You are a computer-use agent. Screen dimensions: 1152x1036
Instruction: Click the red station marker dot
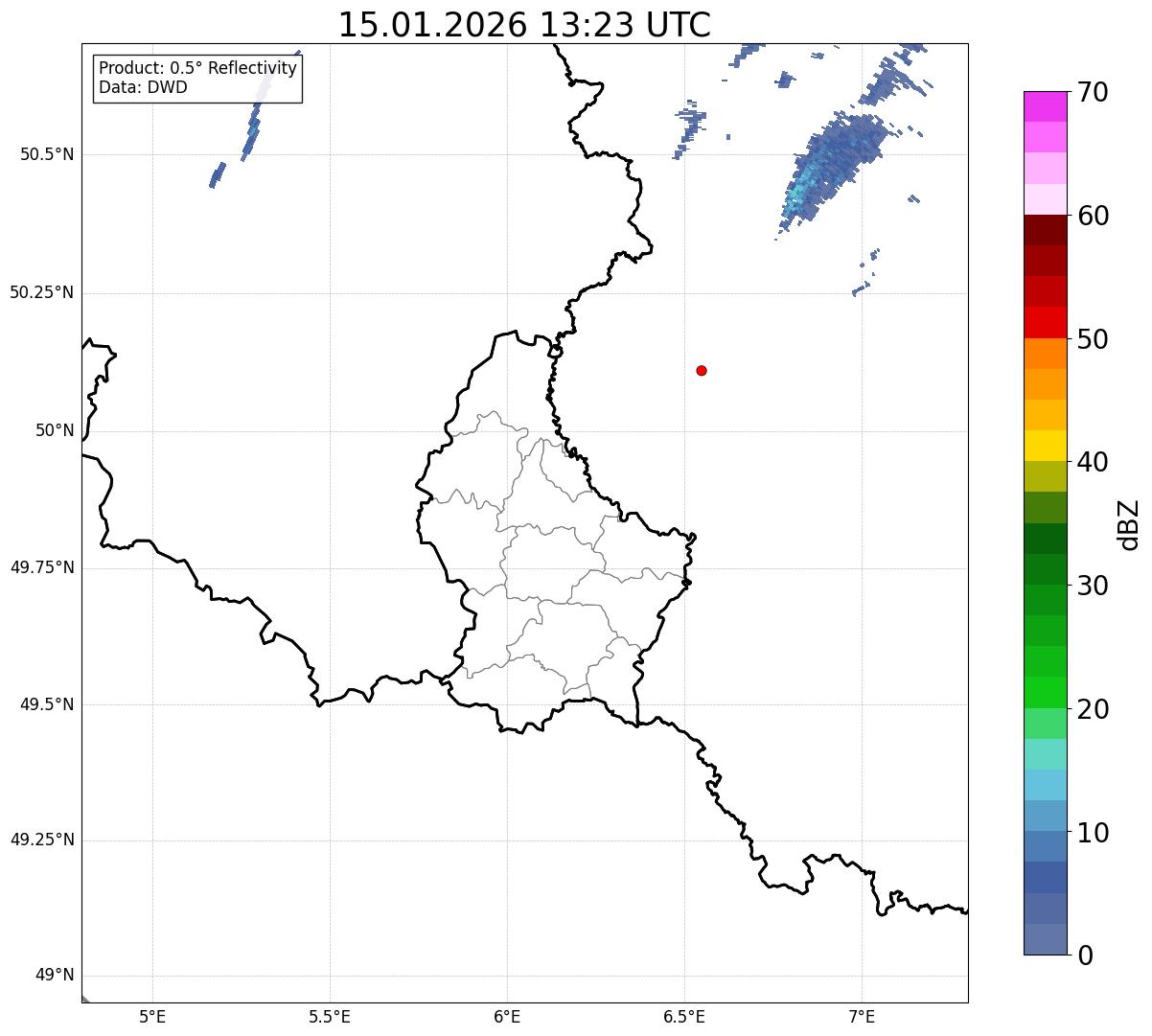click(702, 370)
